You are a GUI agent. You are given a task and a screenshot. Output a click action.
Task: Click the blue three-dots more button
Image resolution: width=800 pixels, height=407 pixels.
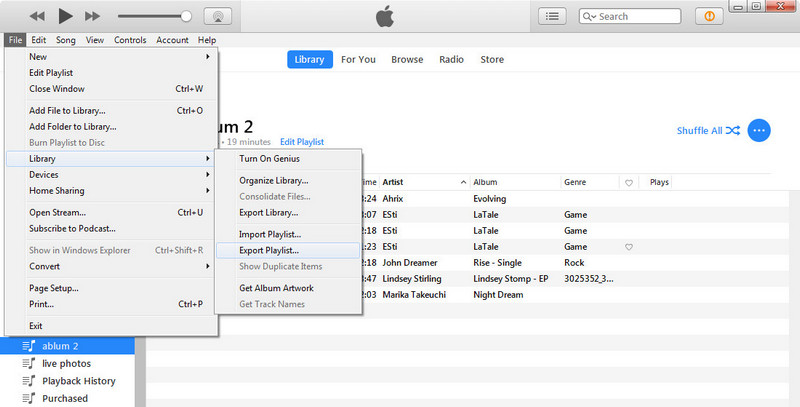759,131
